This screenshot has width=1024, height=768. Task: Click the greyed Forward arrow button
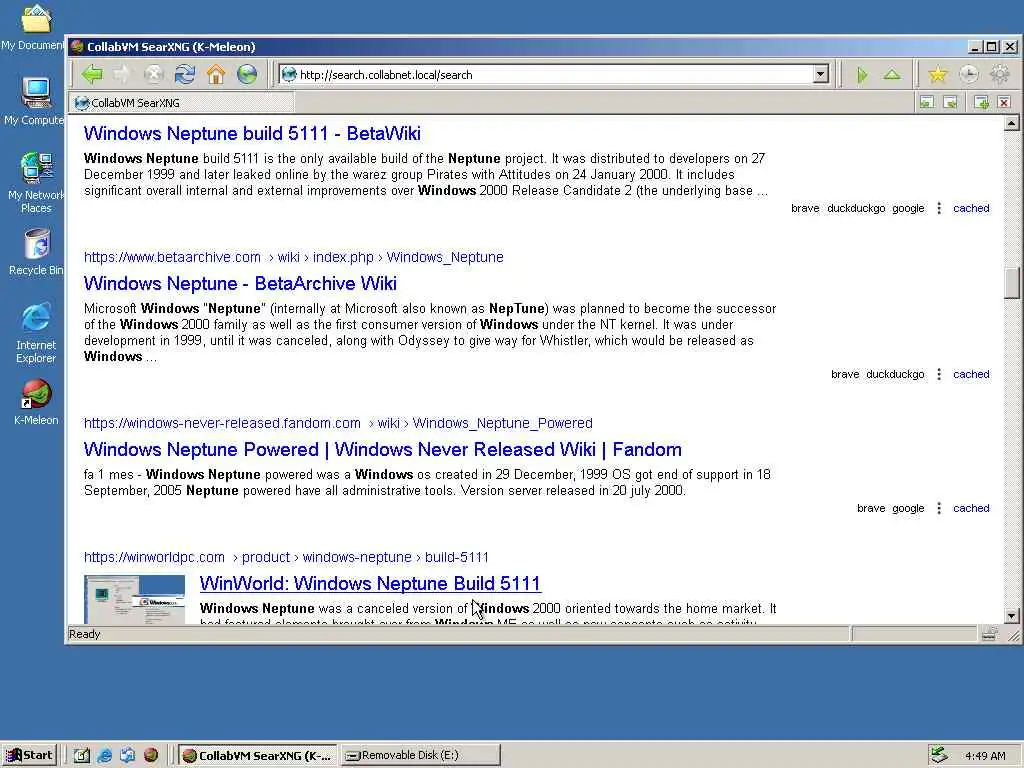point(122,74)
